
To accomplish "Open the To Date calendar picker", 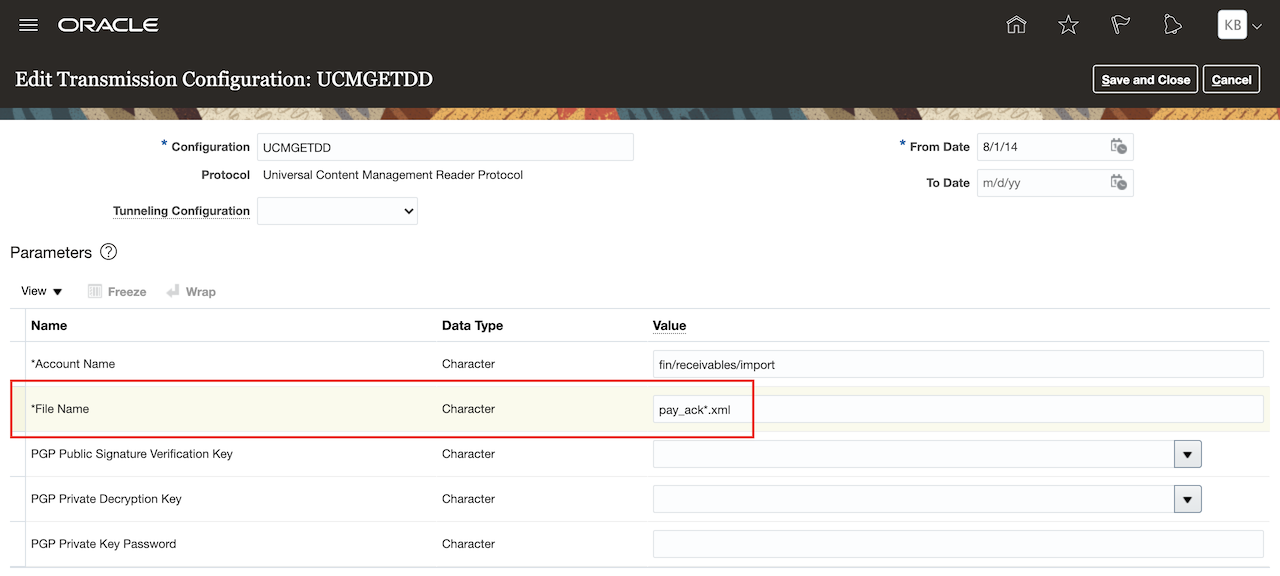I will 1118,183.
